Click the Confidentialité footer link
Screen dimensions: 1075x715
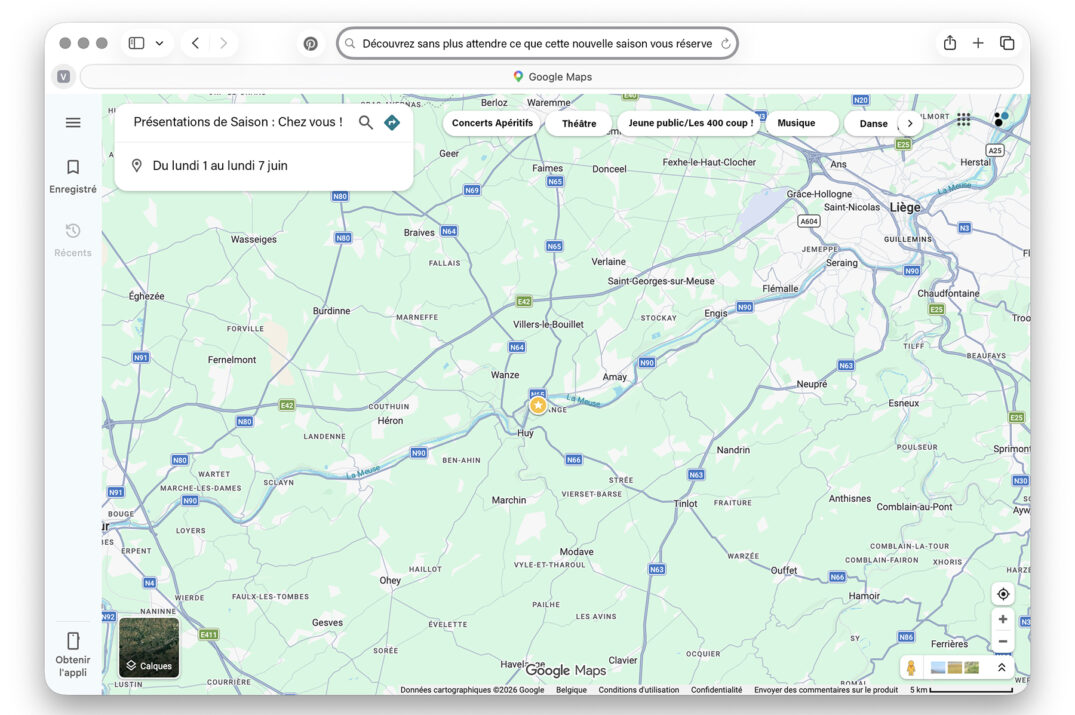click(717, 690)
